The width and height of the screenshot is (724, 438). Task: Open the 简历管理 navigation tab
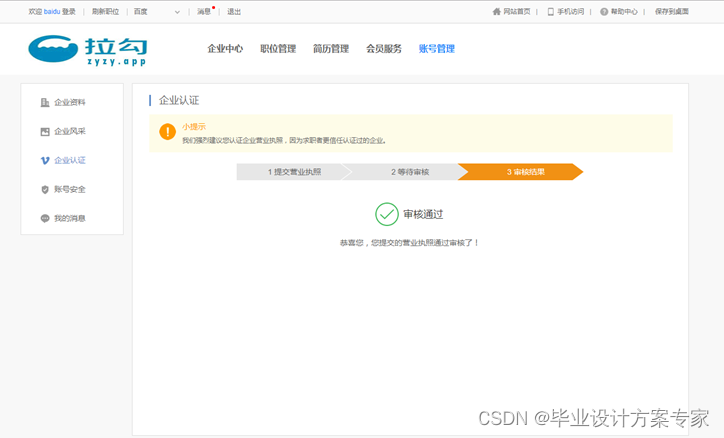(x=331, y=48)
